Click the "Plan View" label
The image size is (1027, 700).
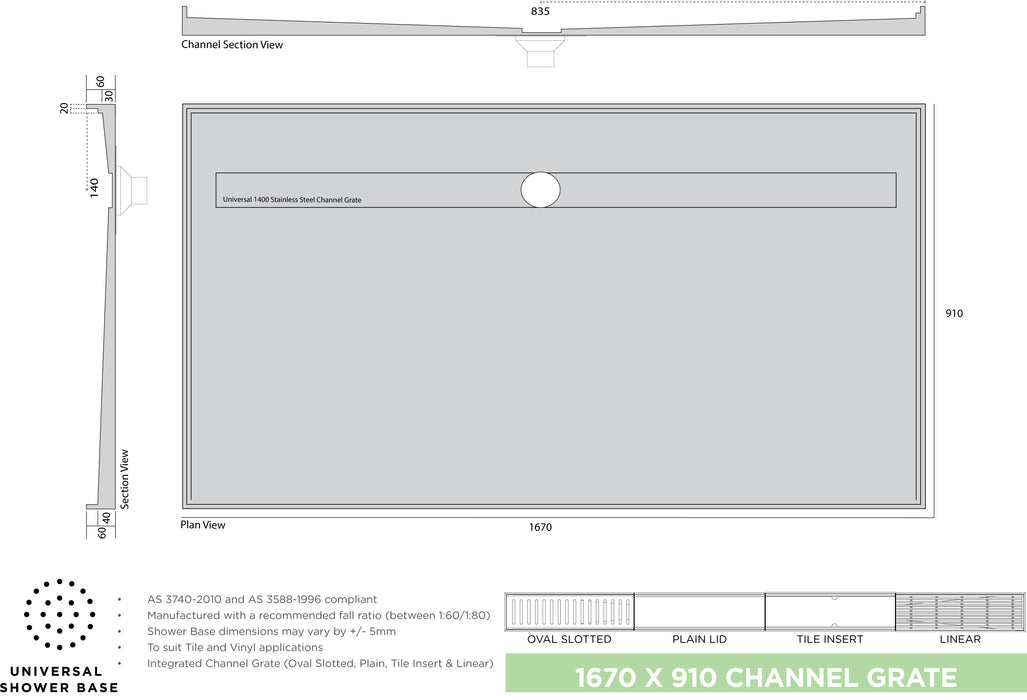click(x=203, y=525)
